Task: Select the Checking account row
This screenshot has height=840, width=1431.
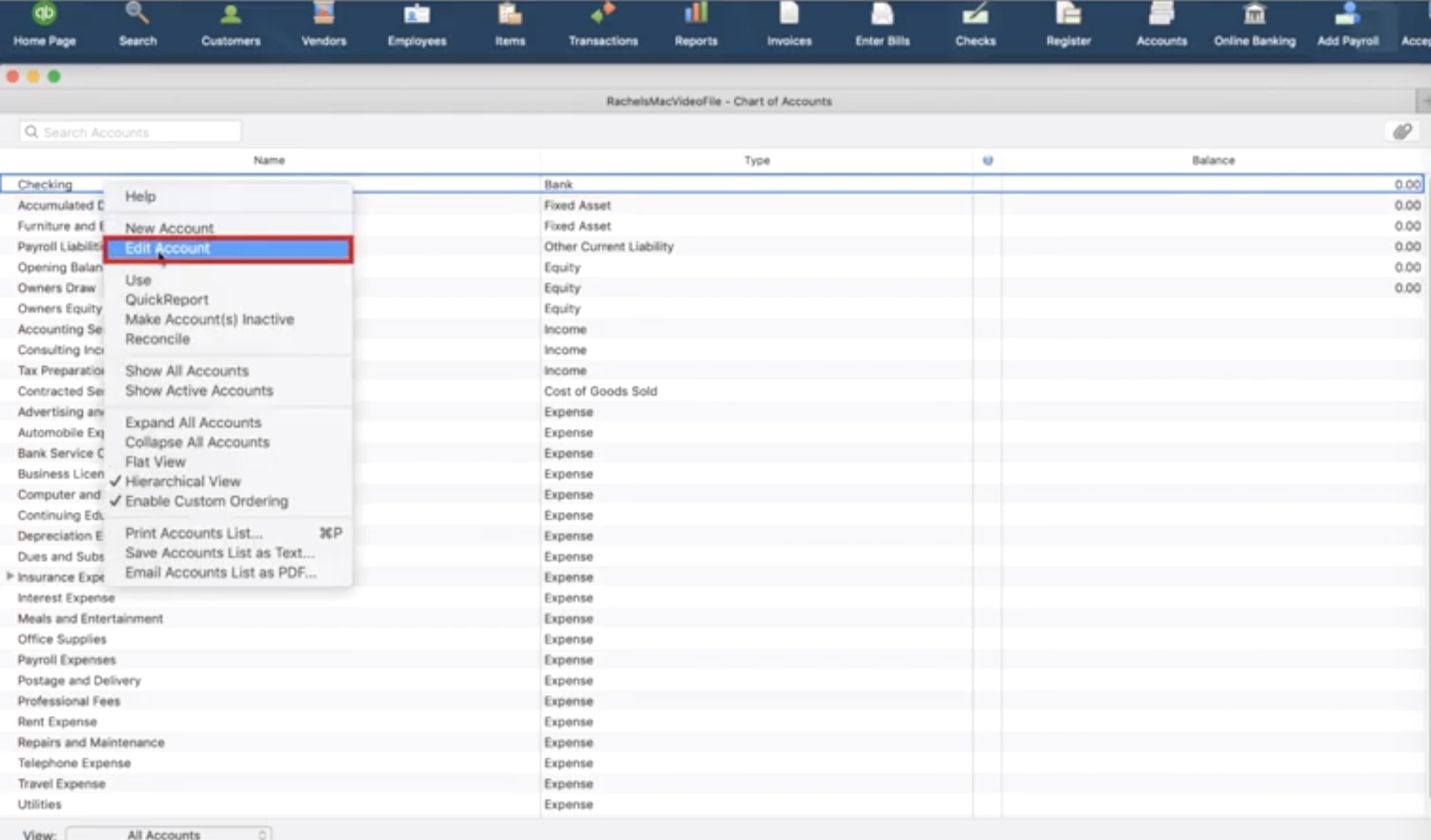Action: [712, 184]
